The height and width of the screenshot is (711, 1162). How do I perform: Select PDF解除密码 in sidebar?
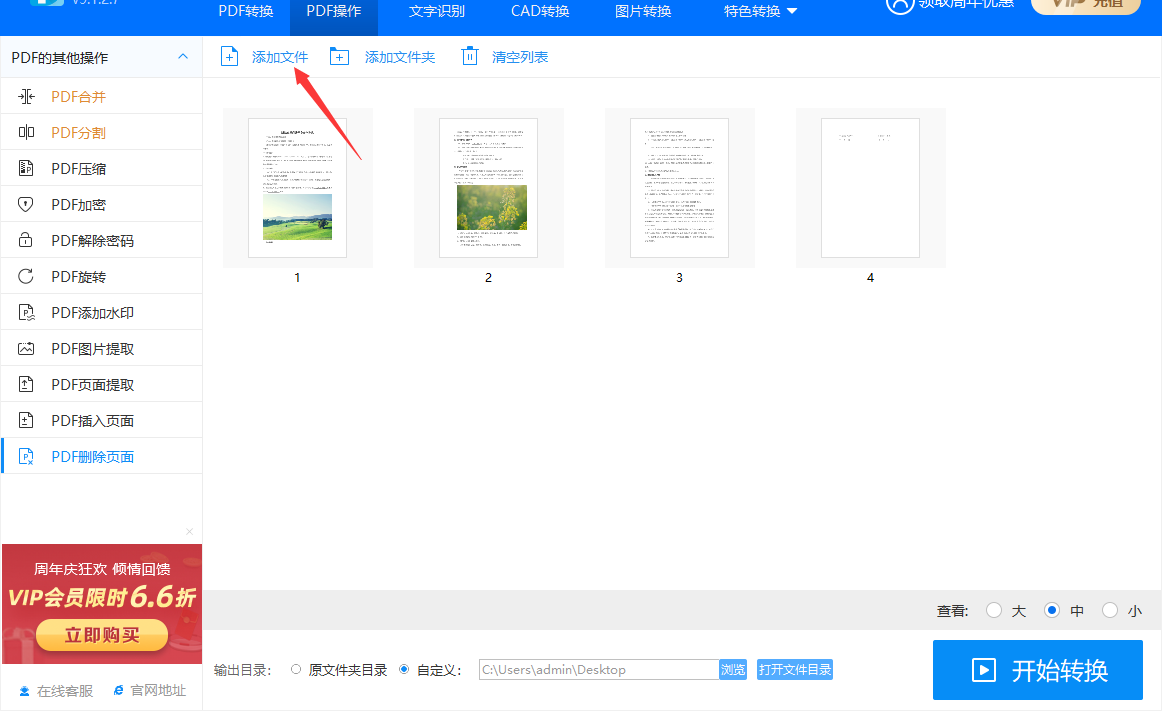click(102, 240)
